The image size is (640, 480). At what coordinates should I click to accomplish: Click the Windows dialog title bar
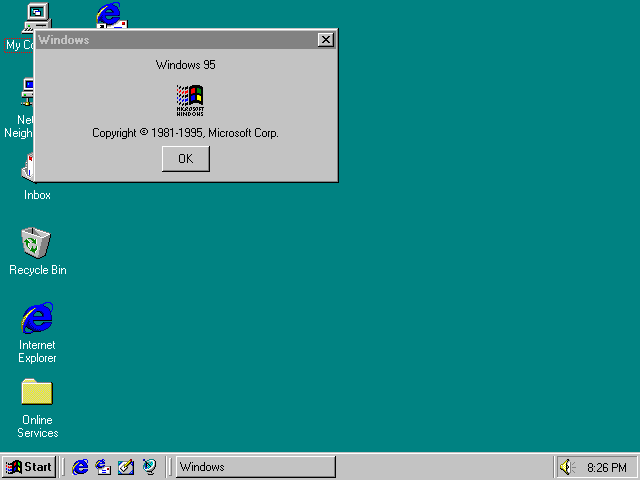(x=170, y=40)
